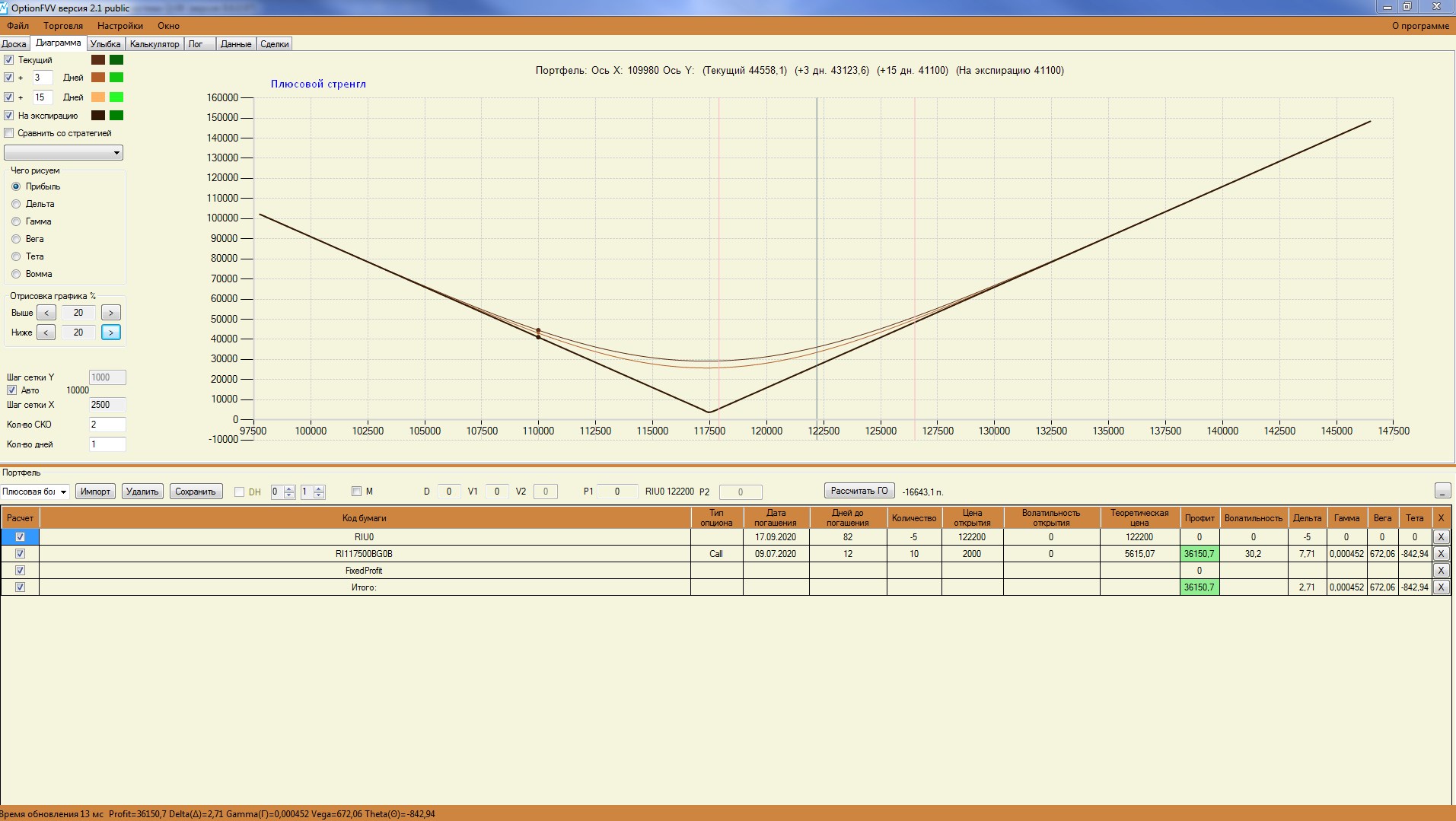Remove the RI117500BG0B row via its X button
The height and width of the screenshot is (821, 1456).
tap(1441, 554)
